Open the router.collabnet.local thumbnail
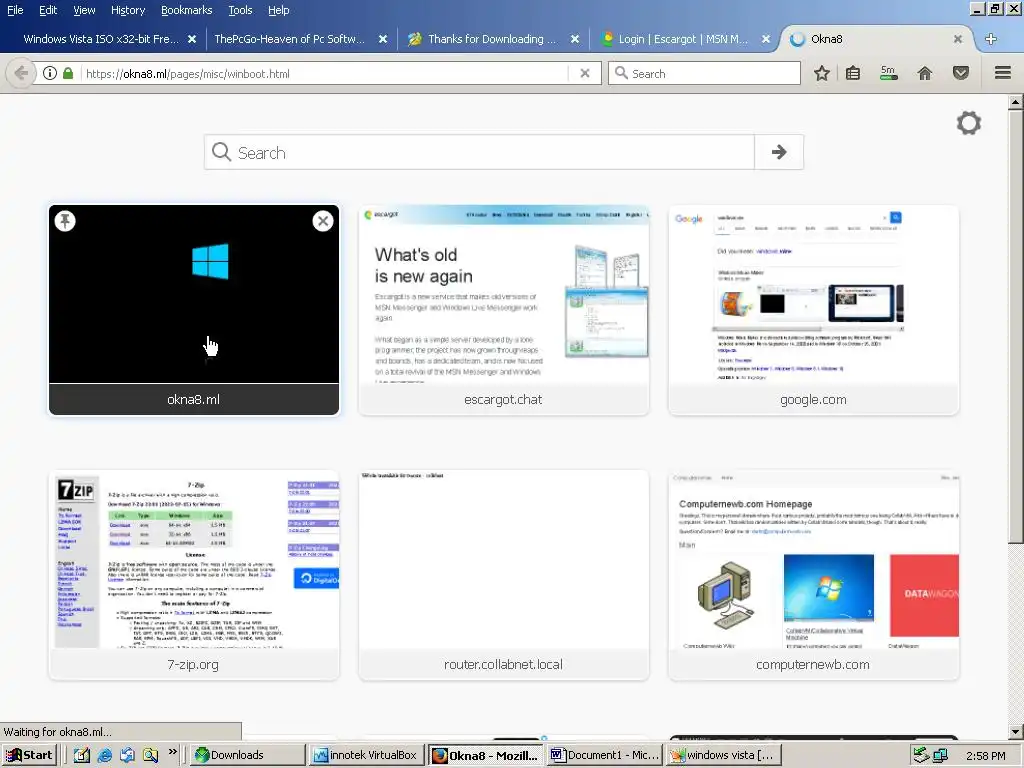Screen dimensions: 1024x768 tap(504, 575)
